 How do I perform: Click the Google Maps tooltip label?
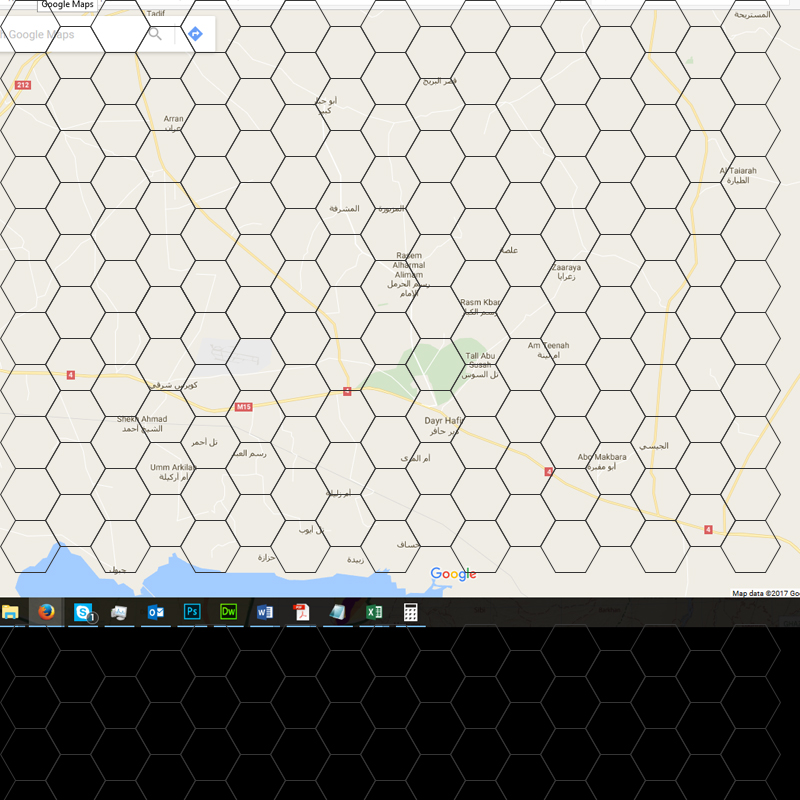tap(67, 5)
